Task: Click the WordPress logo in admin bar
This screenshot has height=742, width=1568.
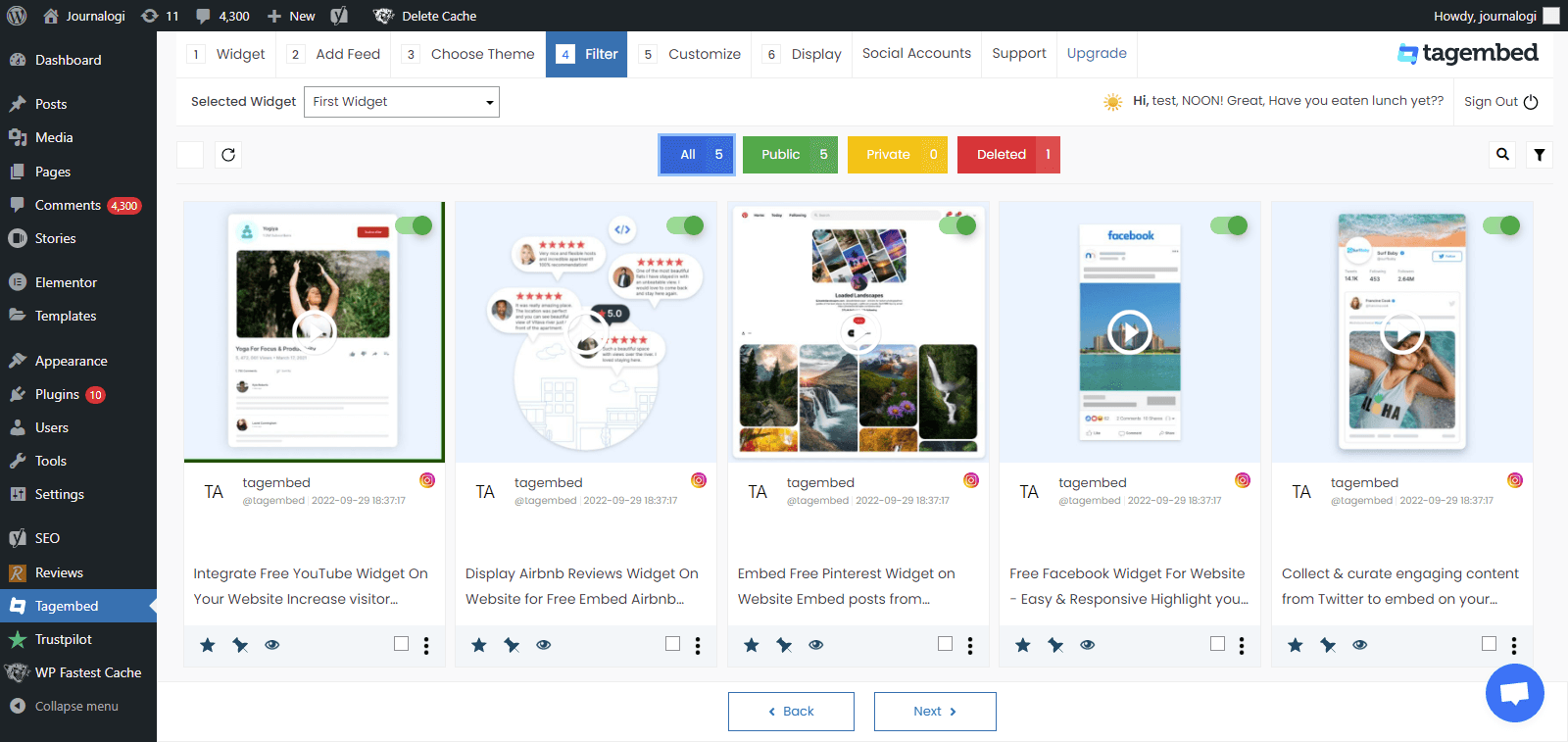Action: click(17, 16)
